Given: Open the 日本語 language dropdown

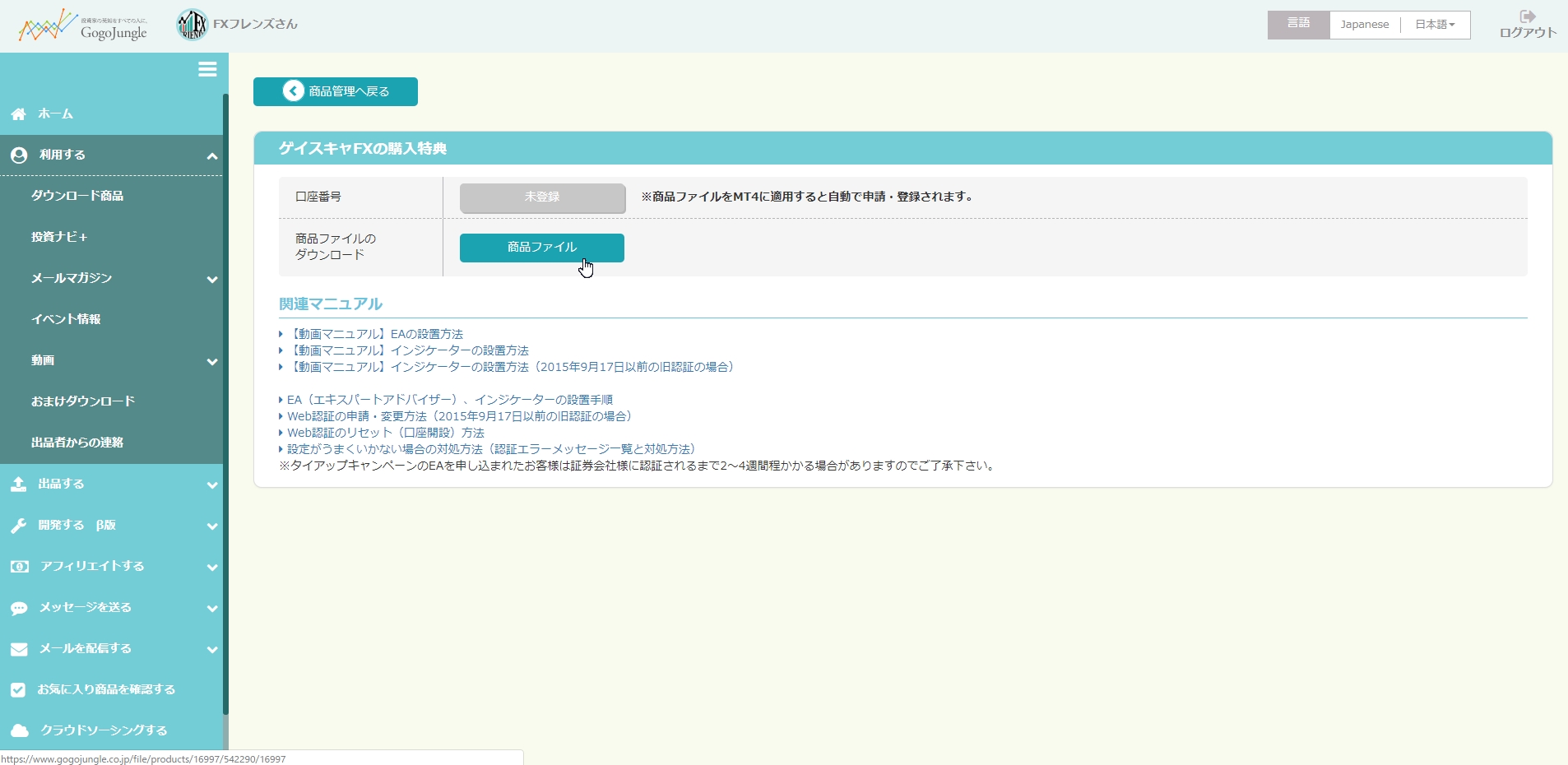Looking at the screenshot, I should point(1435,25).
